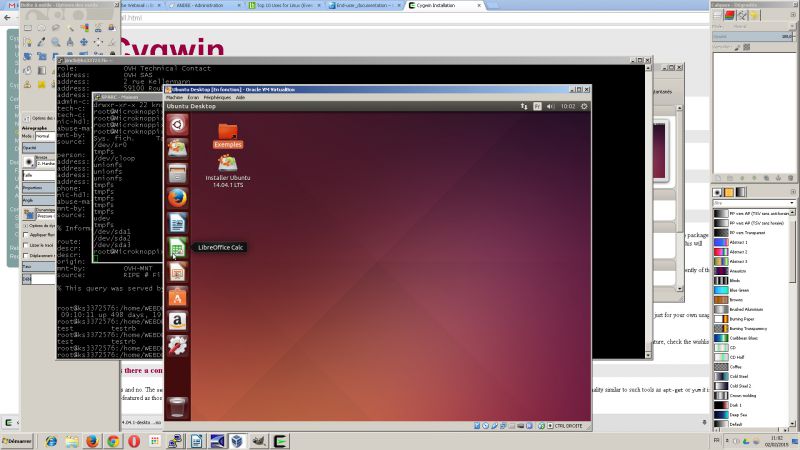800x450 pixels.
Task: Open the network indicator in Ubuntu panel
Action: [524, 106]
